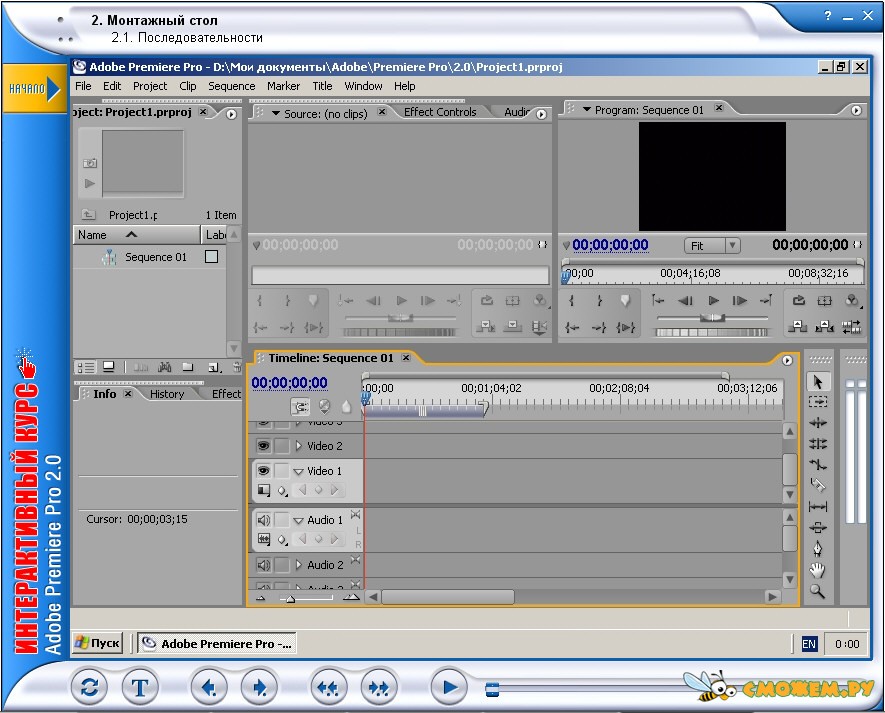Screen dimensions: 885x713
Task: Mute the Audio 1 track
Action: point(263,520)
